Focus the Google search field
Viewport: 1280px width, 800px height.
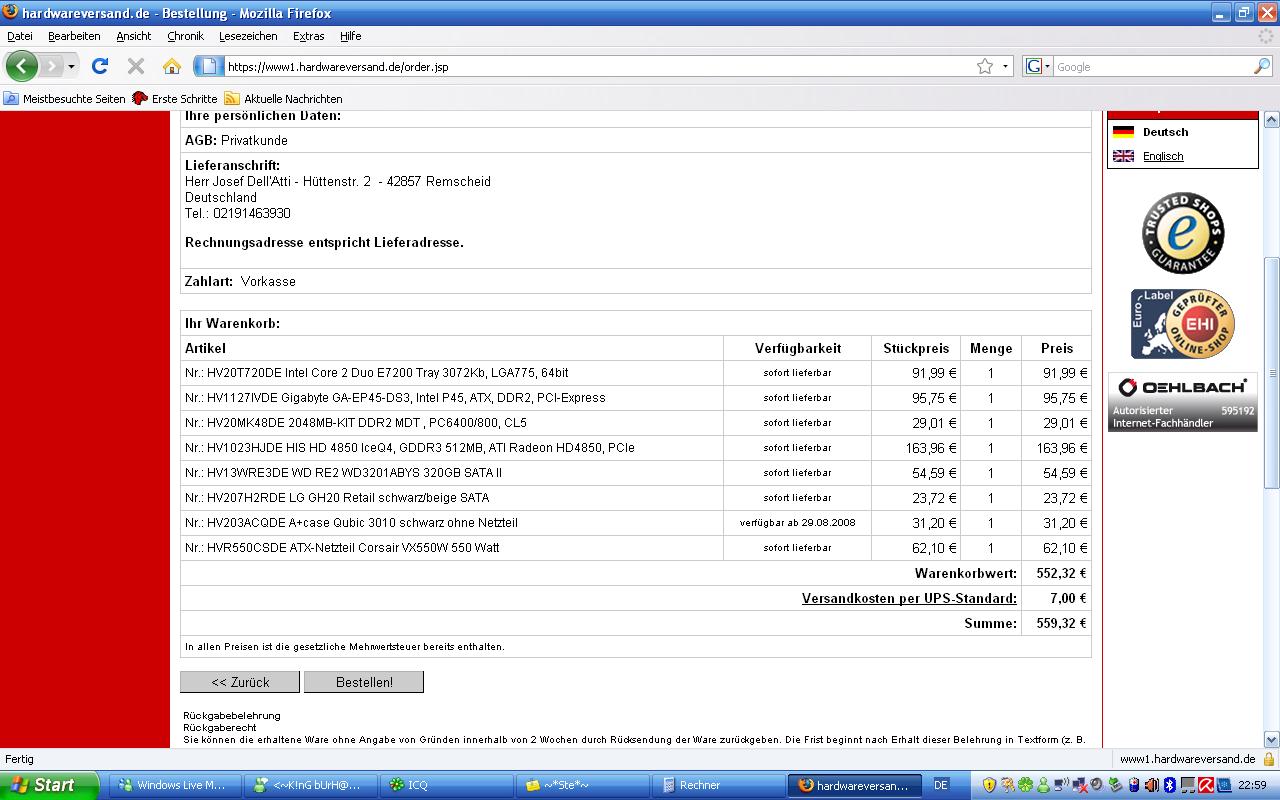point(1152,67)
